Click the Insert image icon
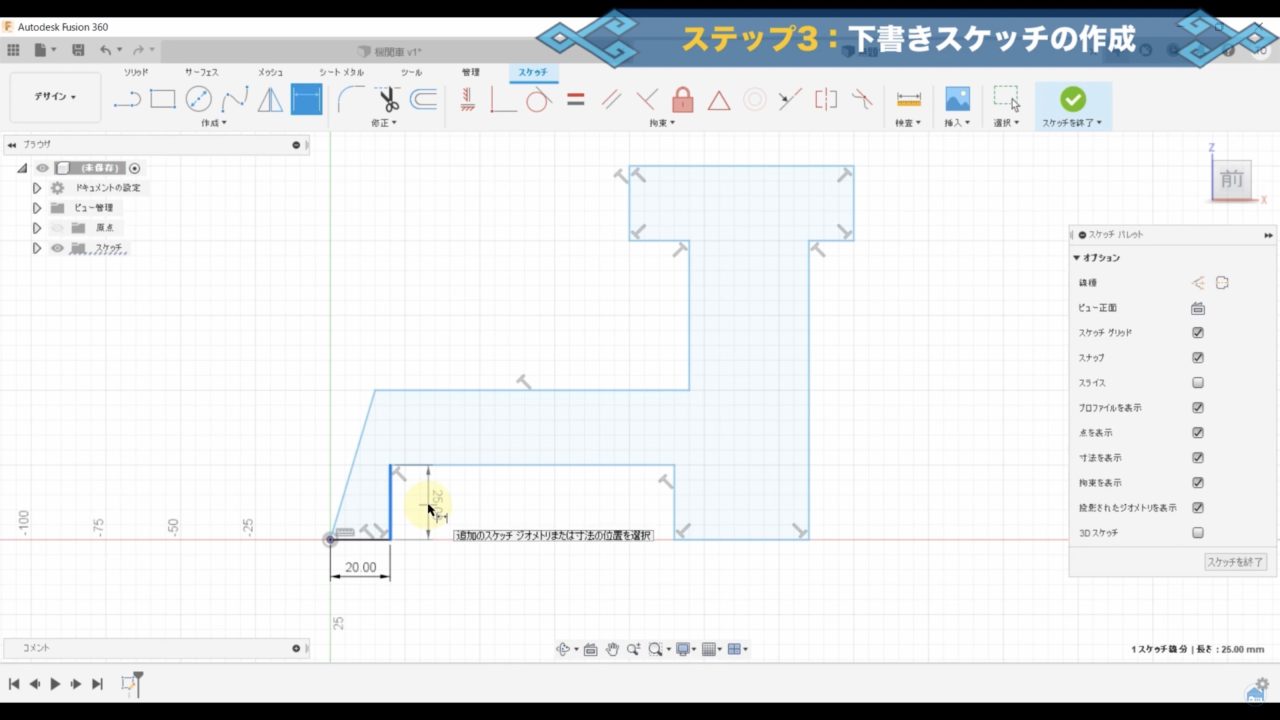 click(957, 98)
